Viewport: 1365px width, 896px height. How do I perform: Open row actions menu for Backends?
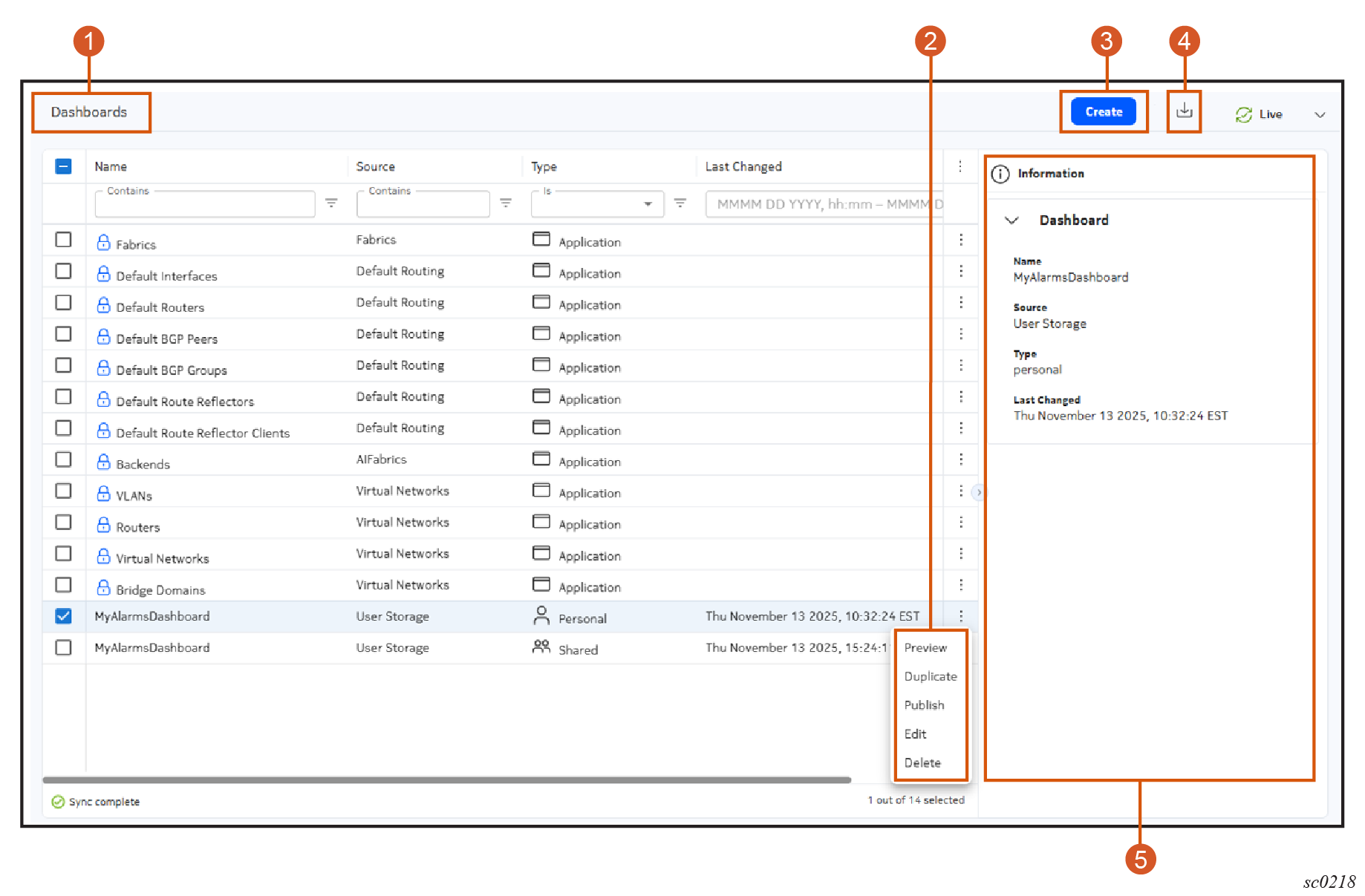click(x=960, y=460)
